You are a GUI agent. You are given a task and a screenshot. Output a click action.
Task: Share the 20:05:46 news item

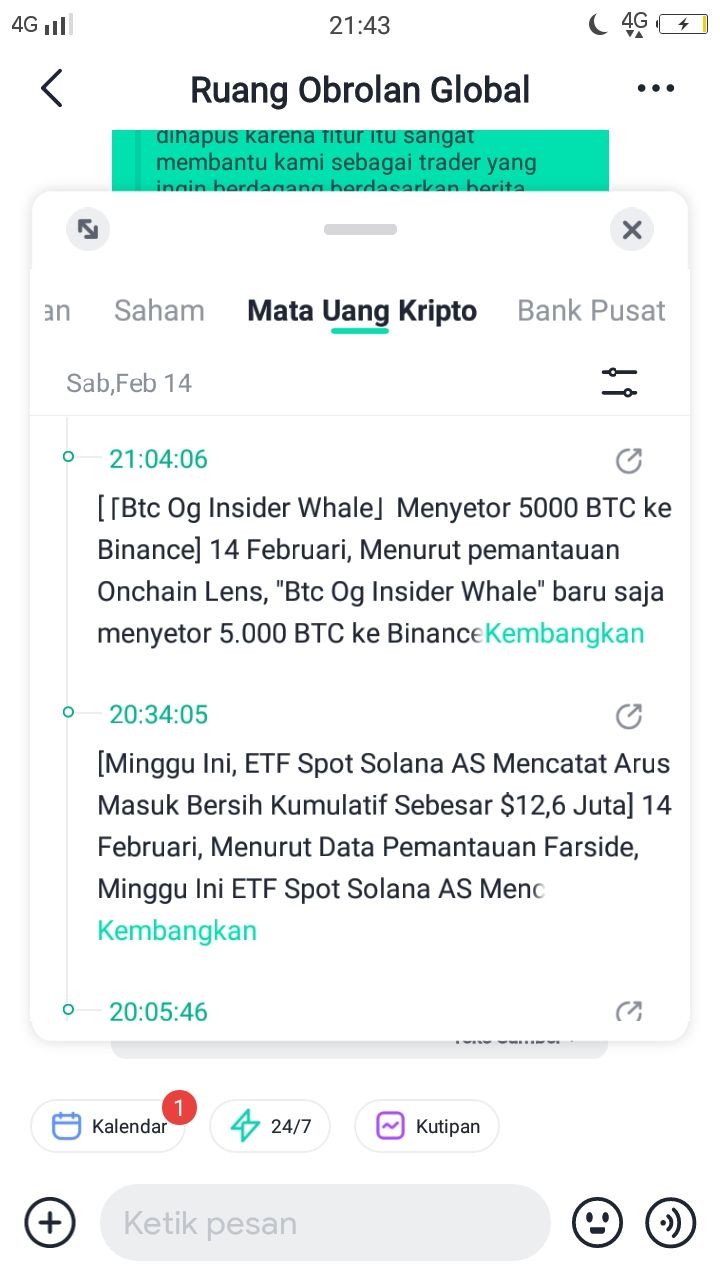pos(628,1011)
